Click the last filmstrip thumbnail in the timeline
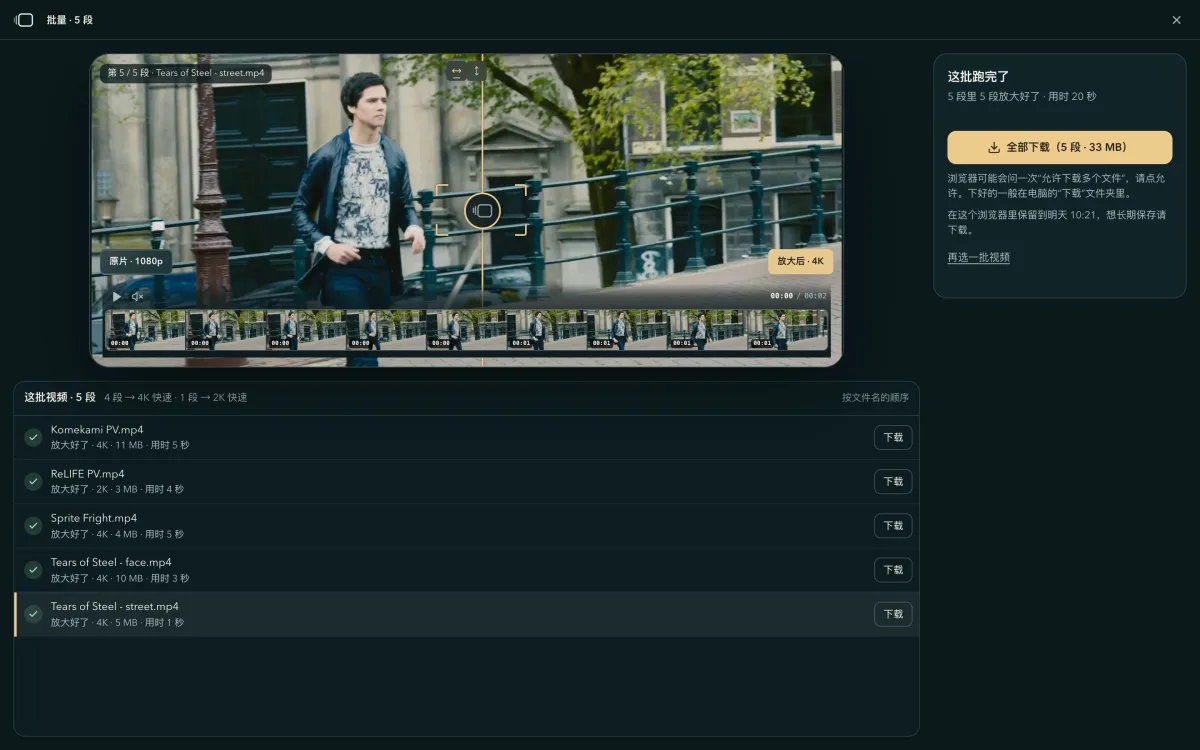Screen dimensions: 1200x750 click(789, 330)
